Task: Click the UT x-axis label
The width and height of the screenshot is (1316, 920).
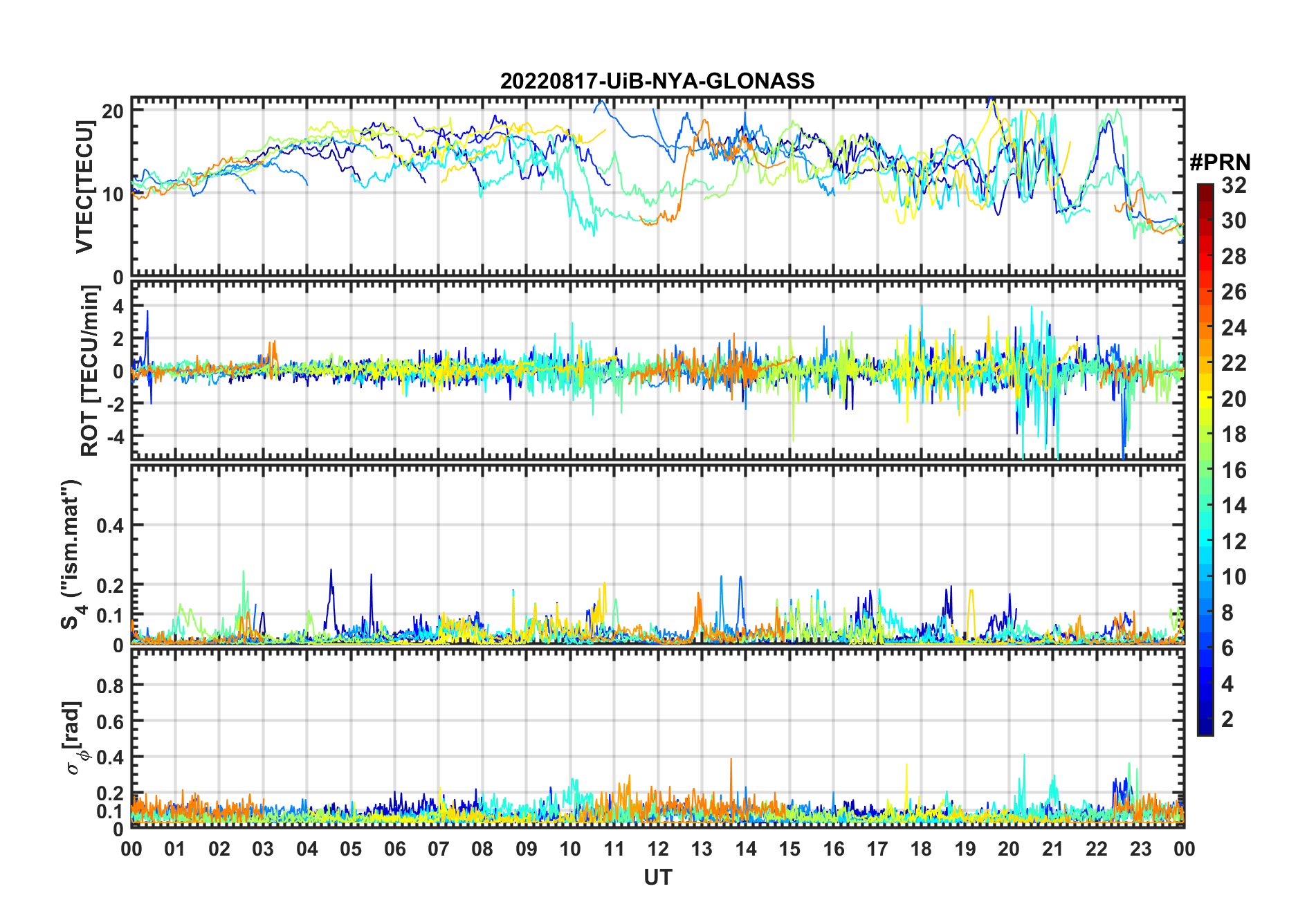Action: pyautogui.click(x=657, y=877)
